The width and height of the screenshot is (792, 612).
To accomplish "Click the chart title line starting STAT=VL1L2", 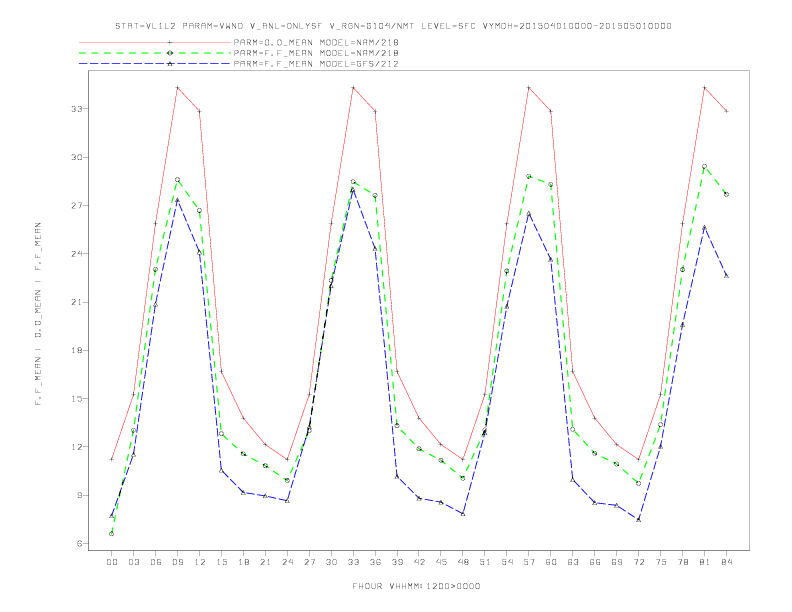I will [x=393, y=26].
